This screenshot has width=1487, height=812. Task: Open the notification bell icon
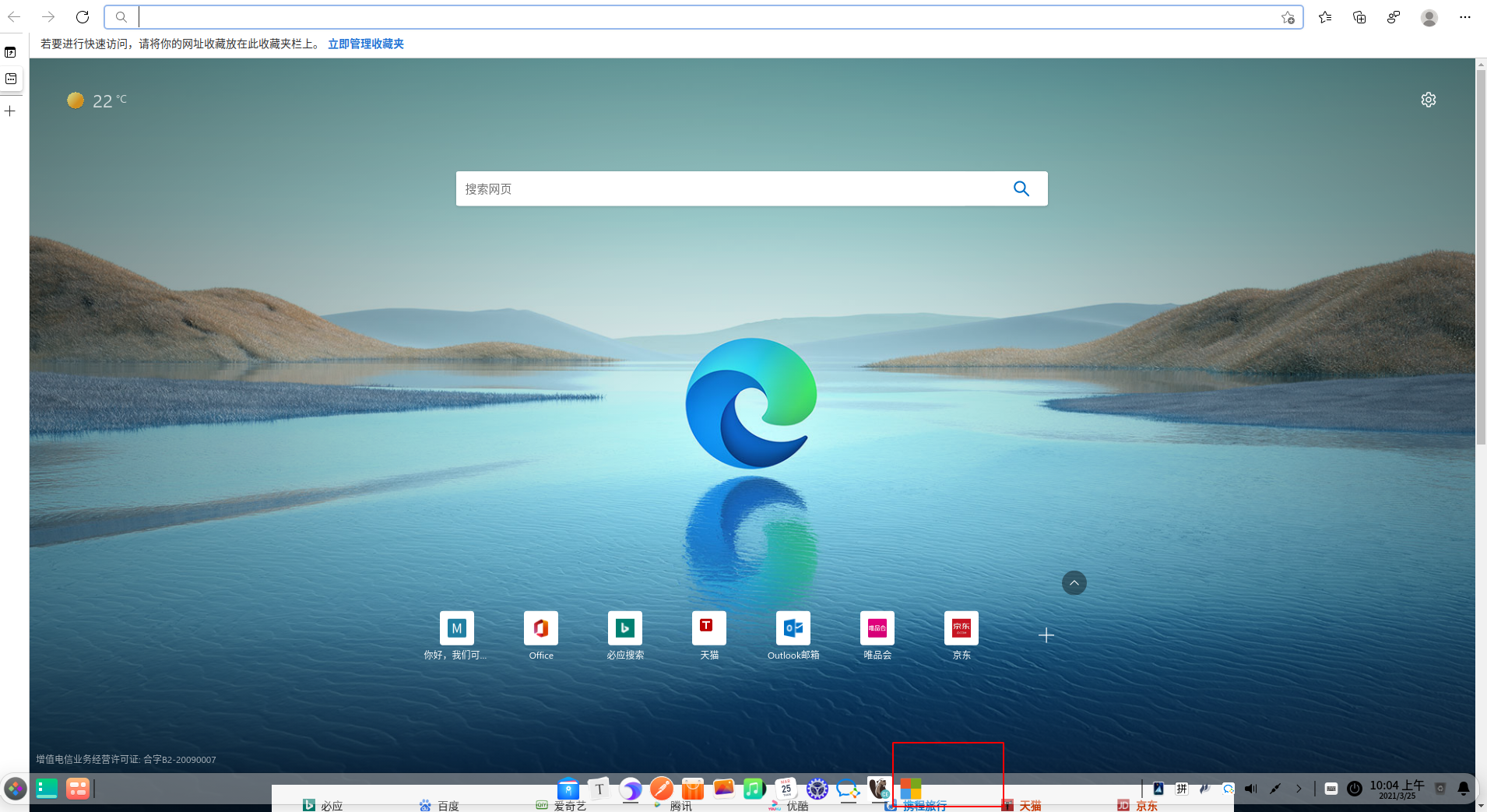1464,789
